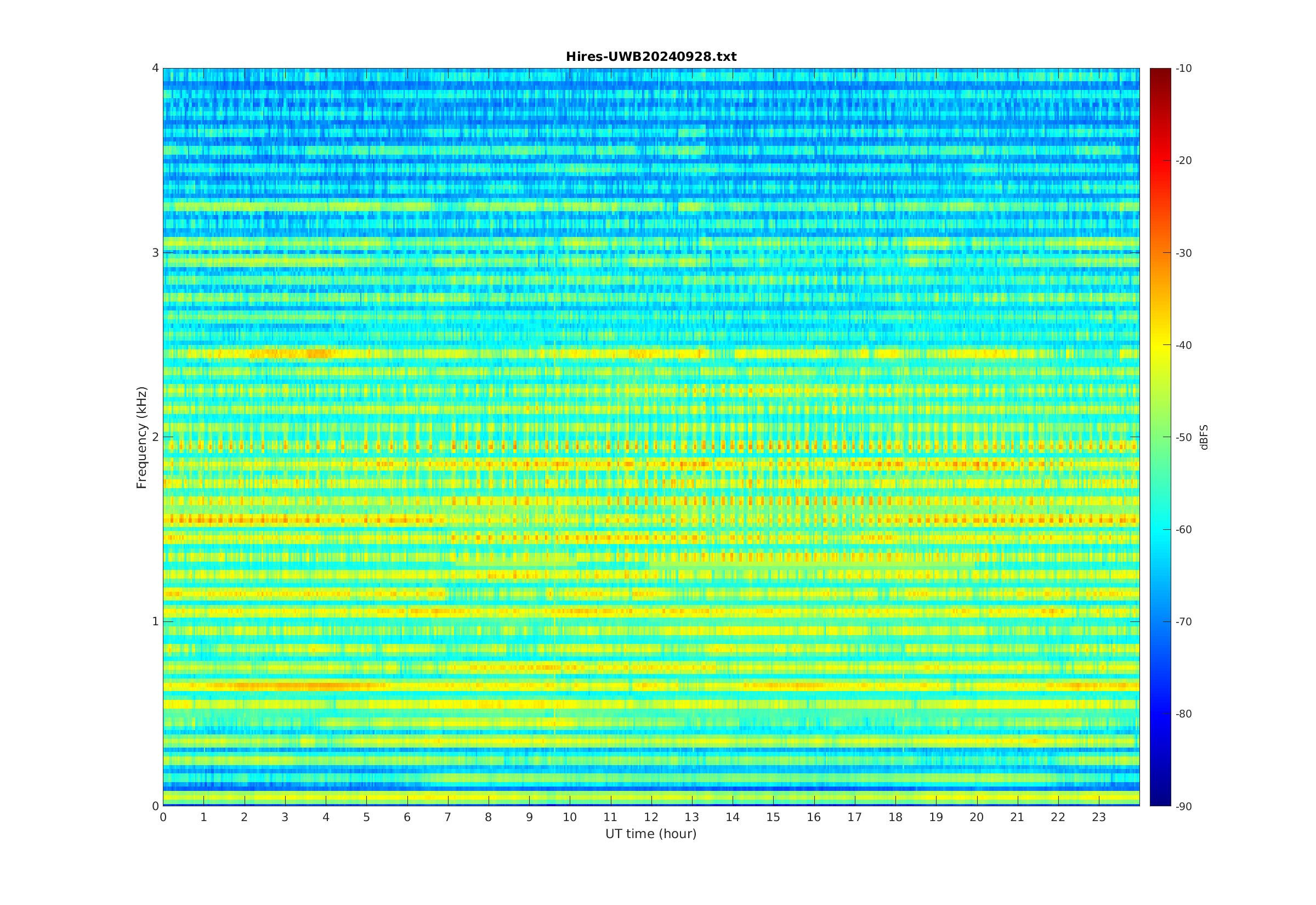Screen dimensions: 1316x905
Task: Click the colorbar gradient strip
Action: point(1160,437)
